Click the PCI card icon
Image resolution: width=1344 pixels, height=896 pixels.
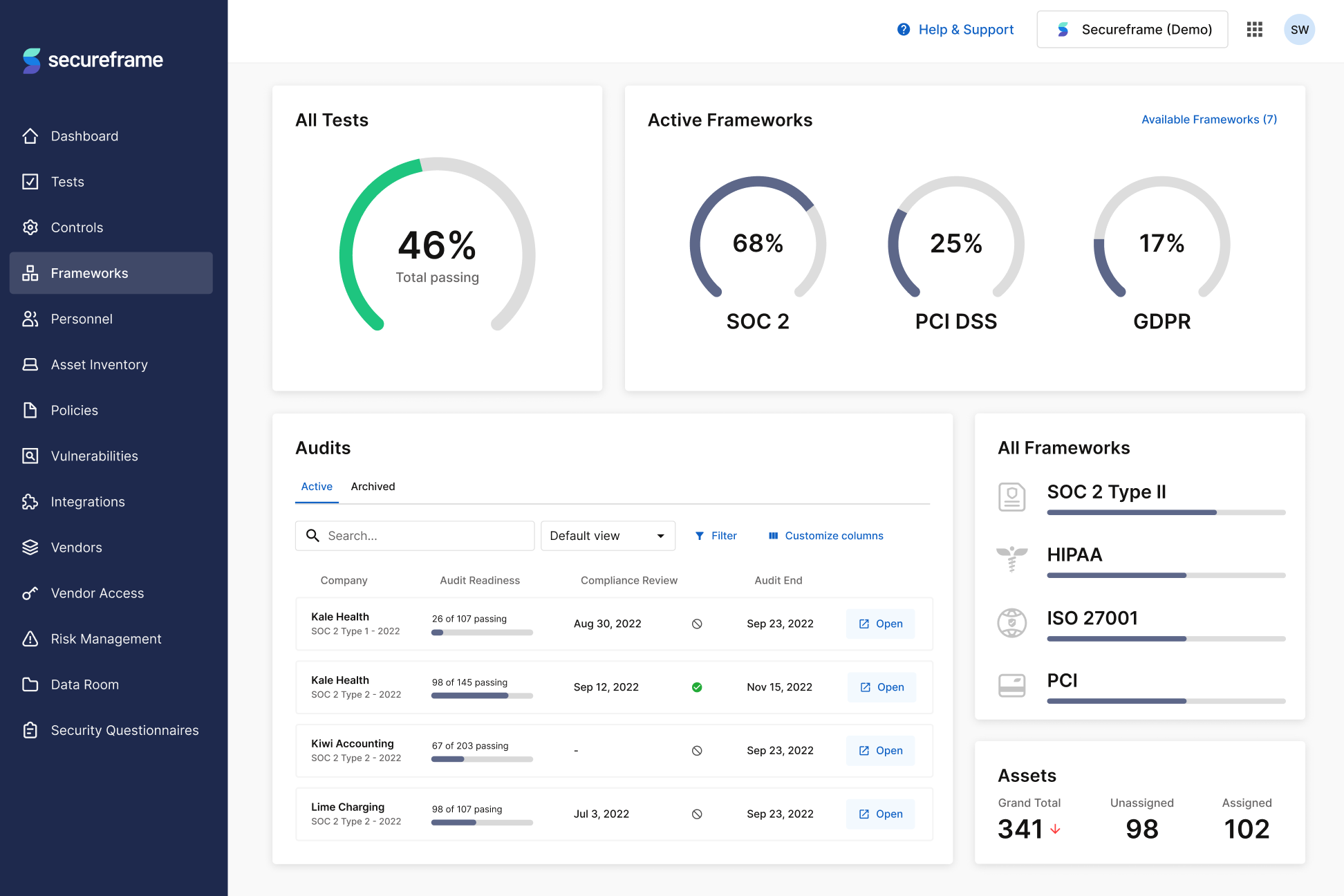click(x=1012, y=685)
